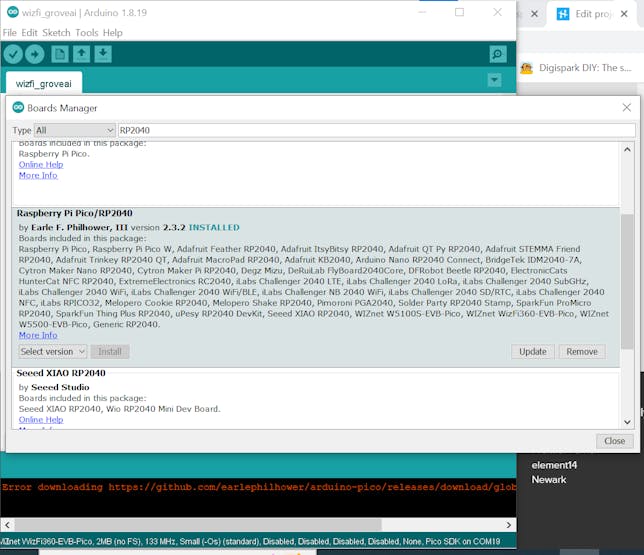Click the Upload arrow toolbar icon
This screenshot has width=644, height=555.
click(34, 54)
